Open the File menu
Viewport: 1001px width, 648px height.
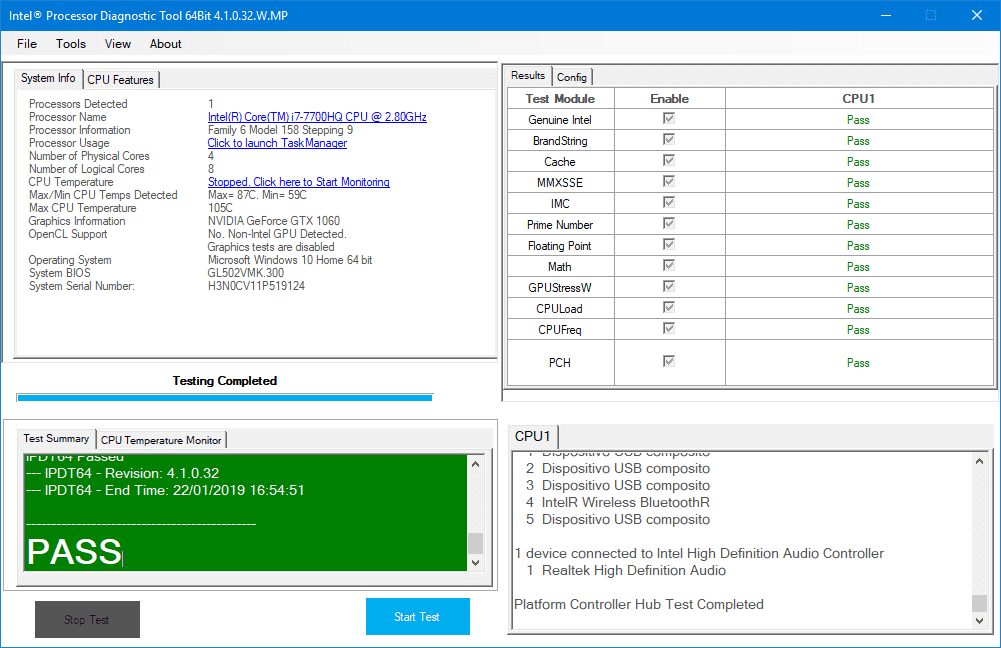[x=27, y=44]
